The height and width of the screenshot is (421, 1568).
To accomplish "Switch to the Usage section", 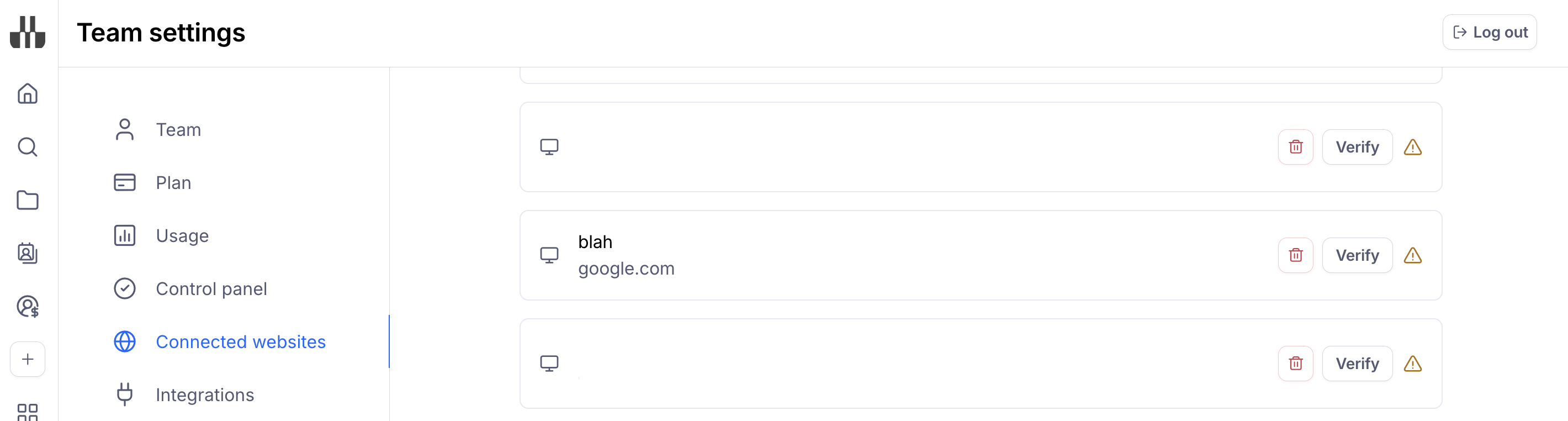I will pyautogui.click(x=182, y=236).
